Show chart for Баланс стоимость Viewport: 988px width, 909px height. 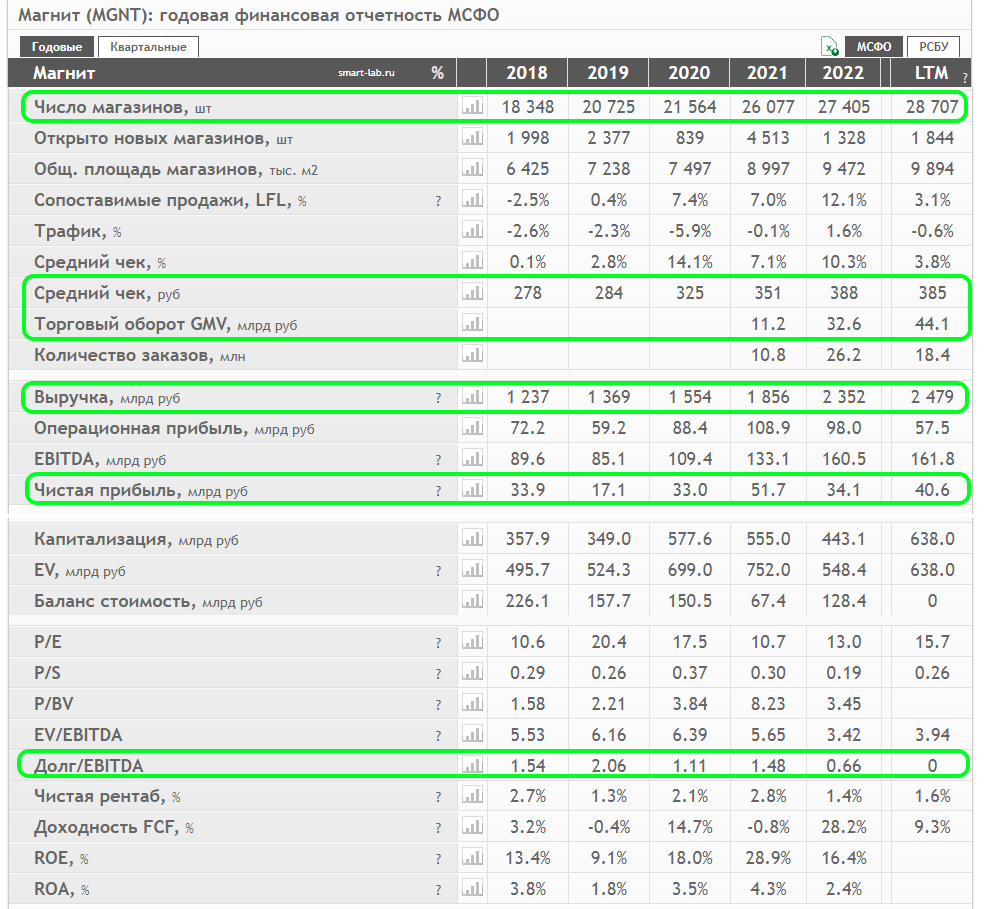coord(472,600)
